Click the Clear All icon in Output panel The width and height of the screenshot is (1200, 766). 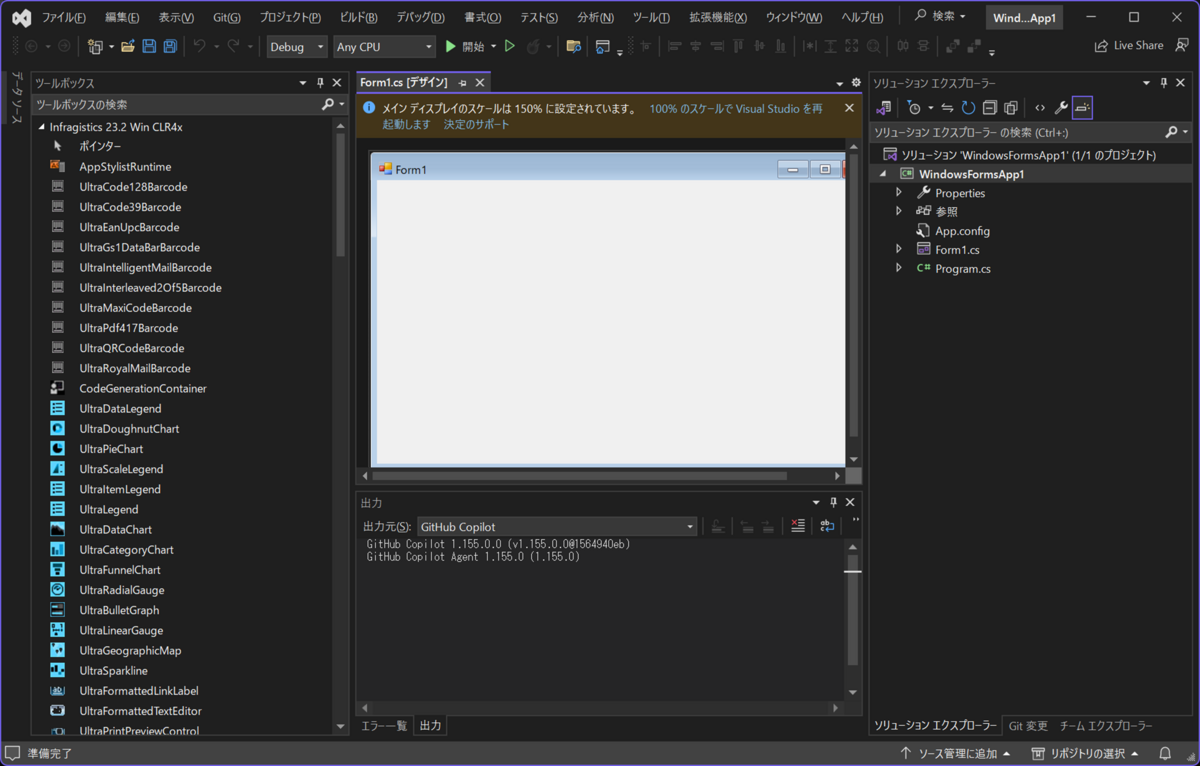point(797,526)
